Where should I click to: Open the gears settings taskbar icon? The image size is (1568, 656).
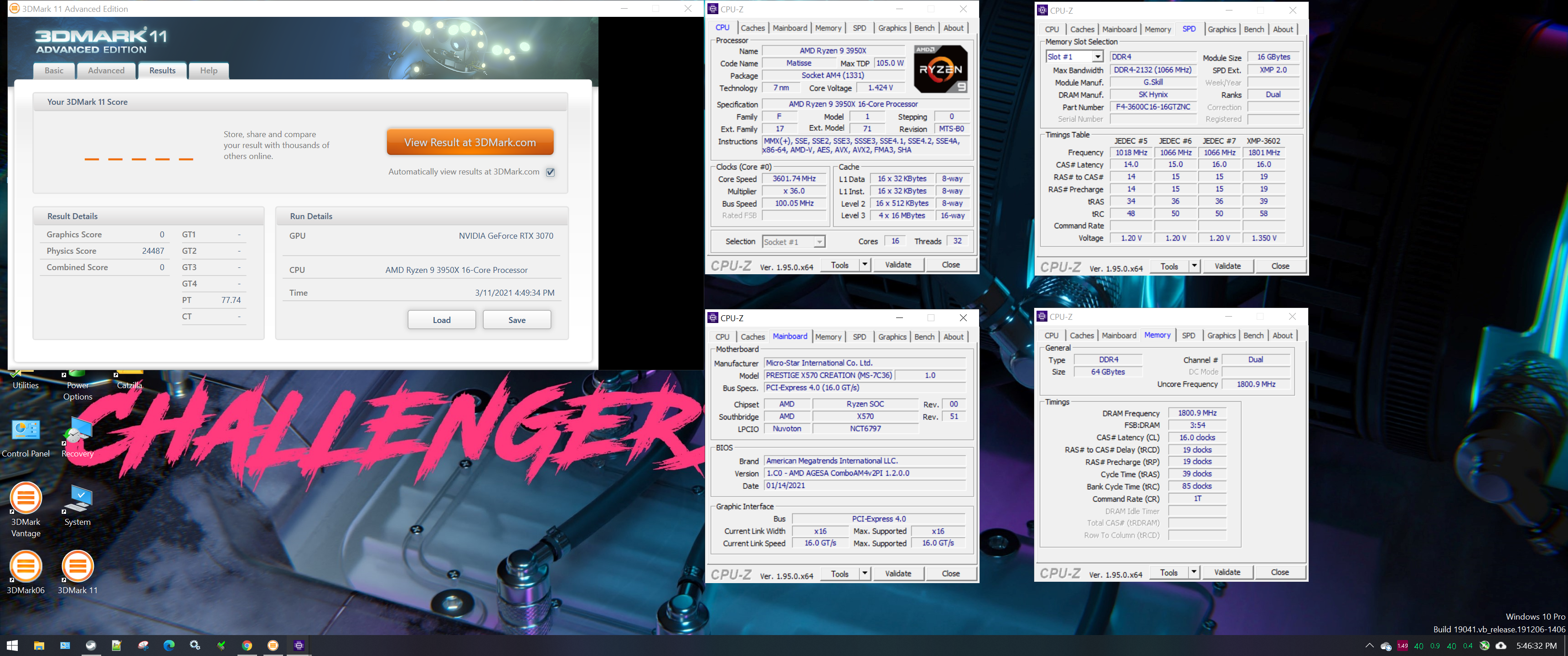(195, 645)
